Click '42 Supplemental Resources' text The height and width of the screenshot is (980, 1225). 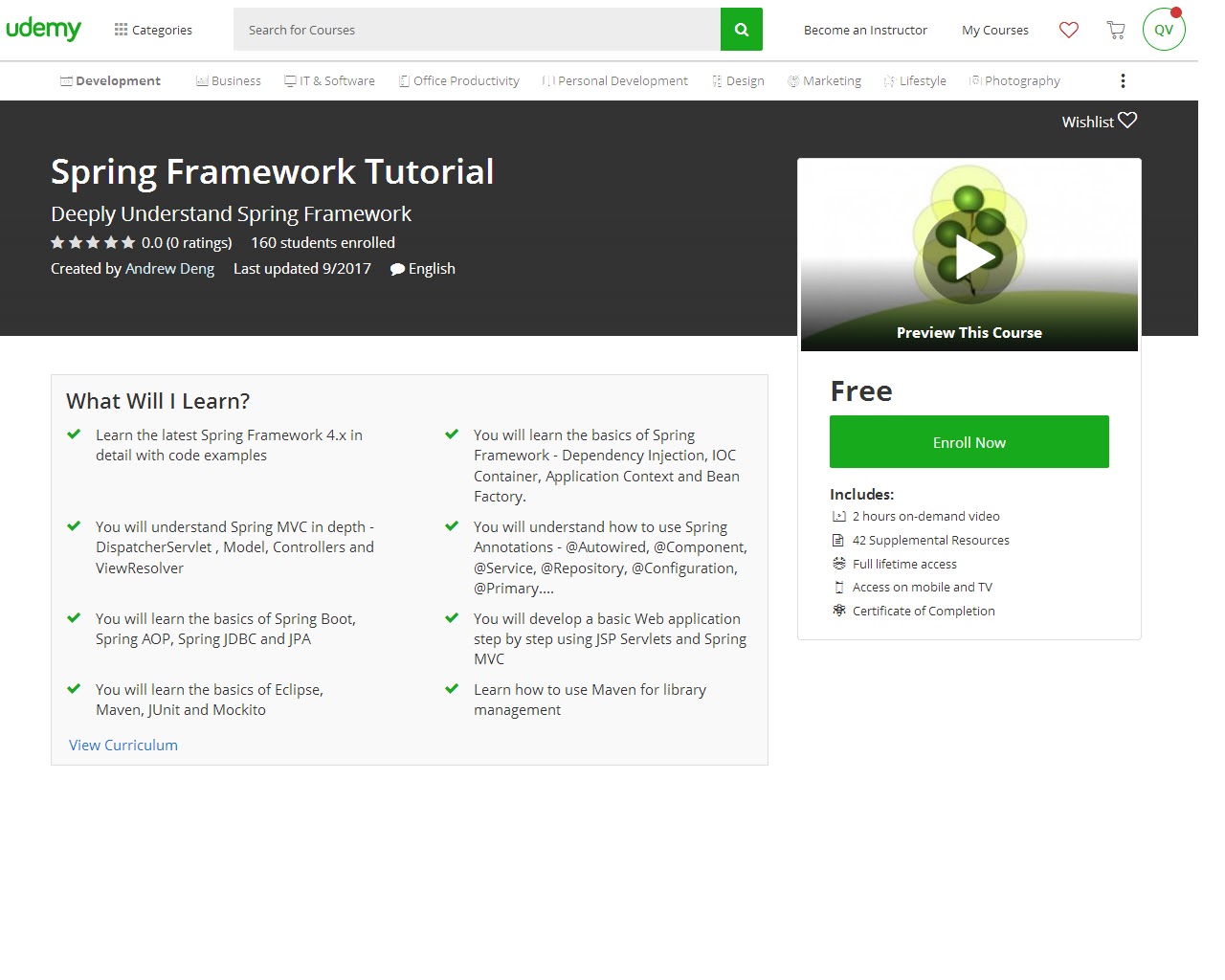point(931,540)
